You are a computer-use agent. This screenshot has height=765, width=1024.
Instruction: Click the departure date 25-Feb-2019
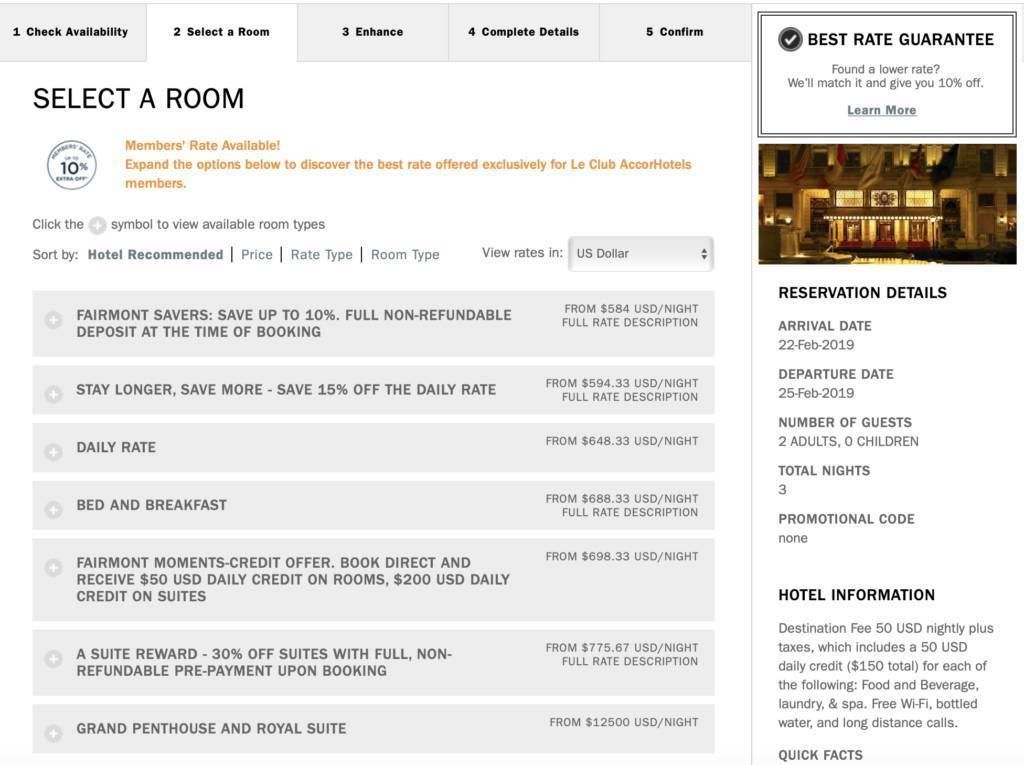(816, 393)
